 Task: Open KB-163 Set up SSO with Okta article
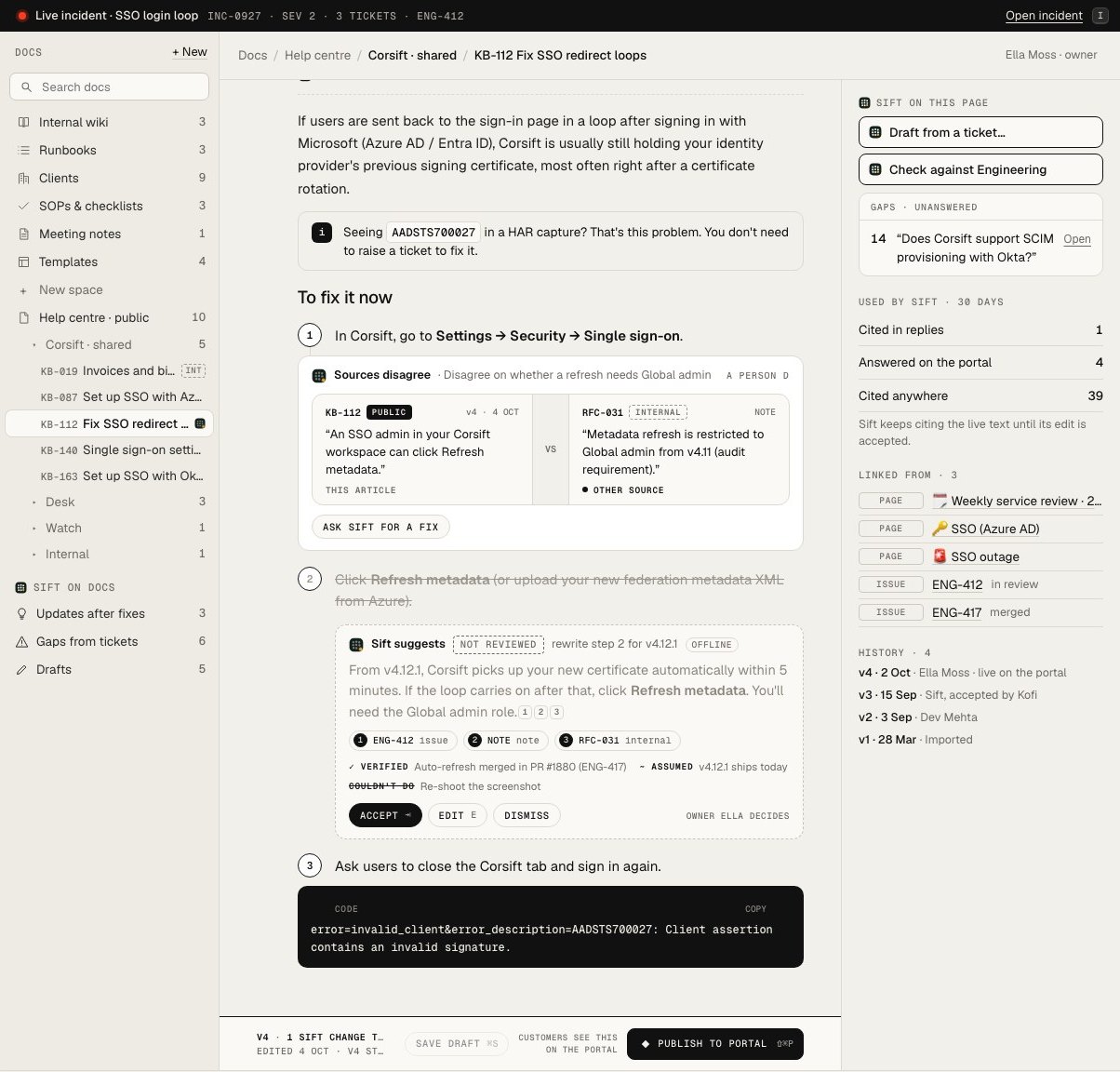click(110, 476)
